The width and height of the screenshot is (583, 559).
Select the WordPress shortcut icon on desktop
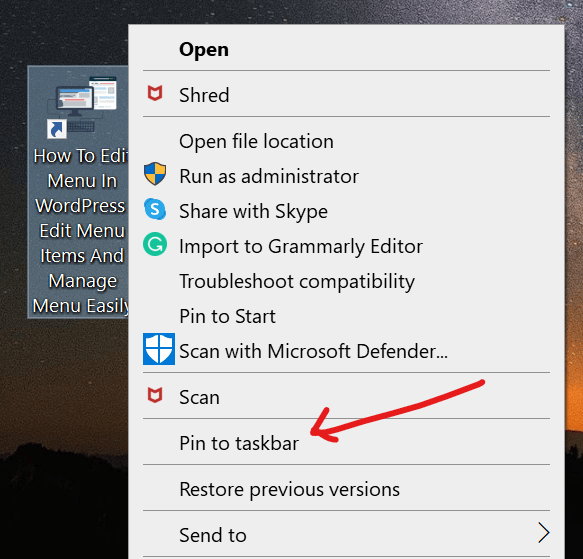(82, 107)
